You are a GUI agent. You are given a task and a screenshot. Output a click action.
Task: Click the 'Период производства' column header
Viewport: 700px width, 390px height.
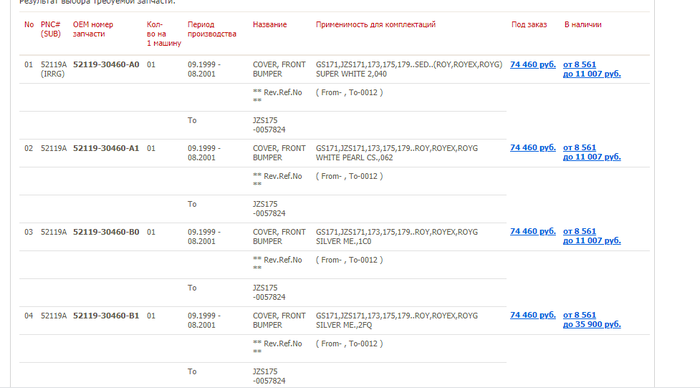pos(212,29)
